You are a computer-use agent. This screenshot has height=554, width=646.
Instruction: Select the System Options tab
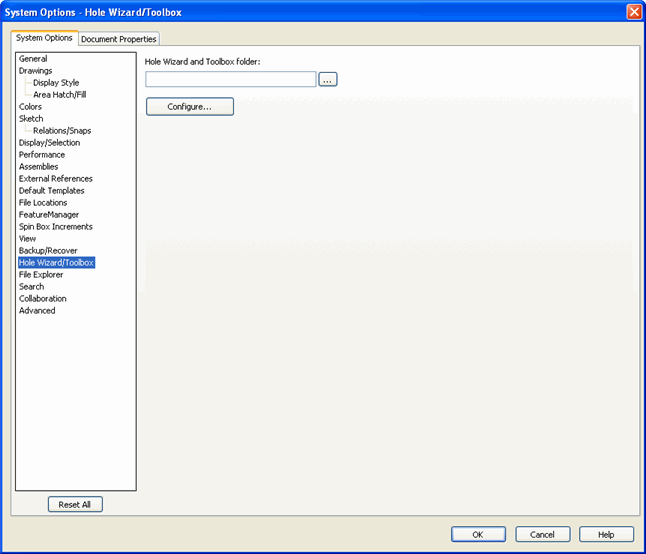click(44, 38)
